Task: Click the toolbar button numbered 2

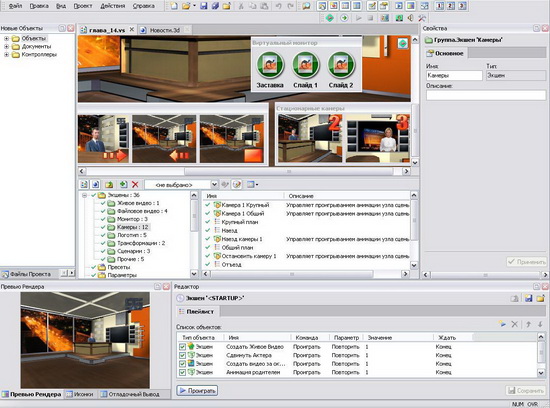Action: click(x=451, y=6)
